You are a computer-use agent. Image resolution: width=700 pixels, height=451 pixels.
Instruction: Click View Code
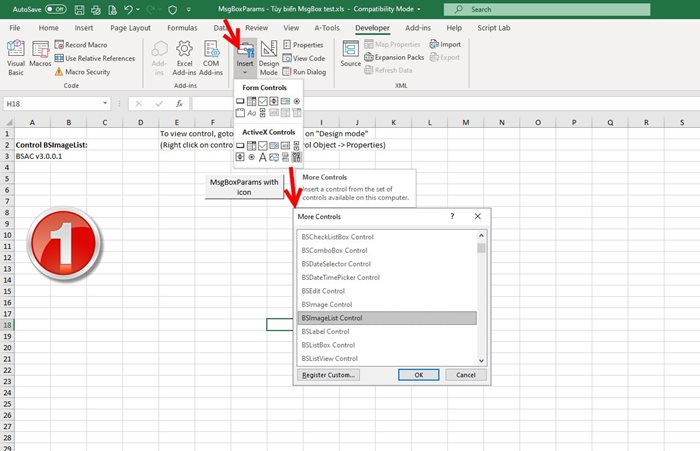click(x=304, y=58)
